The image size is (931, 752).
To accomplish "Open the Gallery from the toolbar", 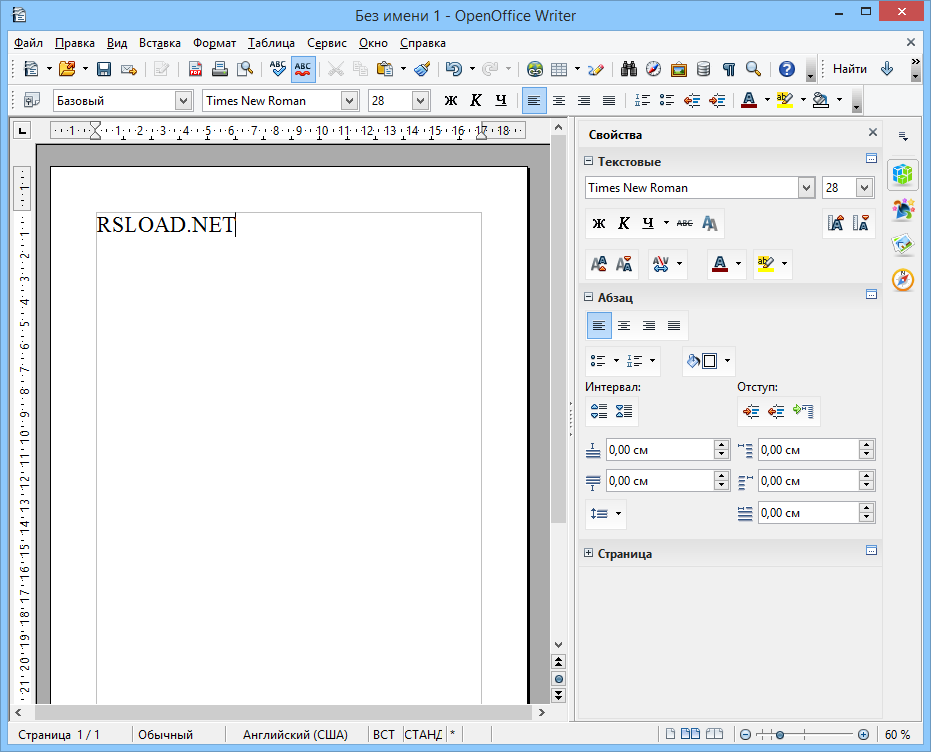I will (679, 68).
